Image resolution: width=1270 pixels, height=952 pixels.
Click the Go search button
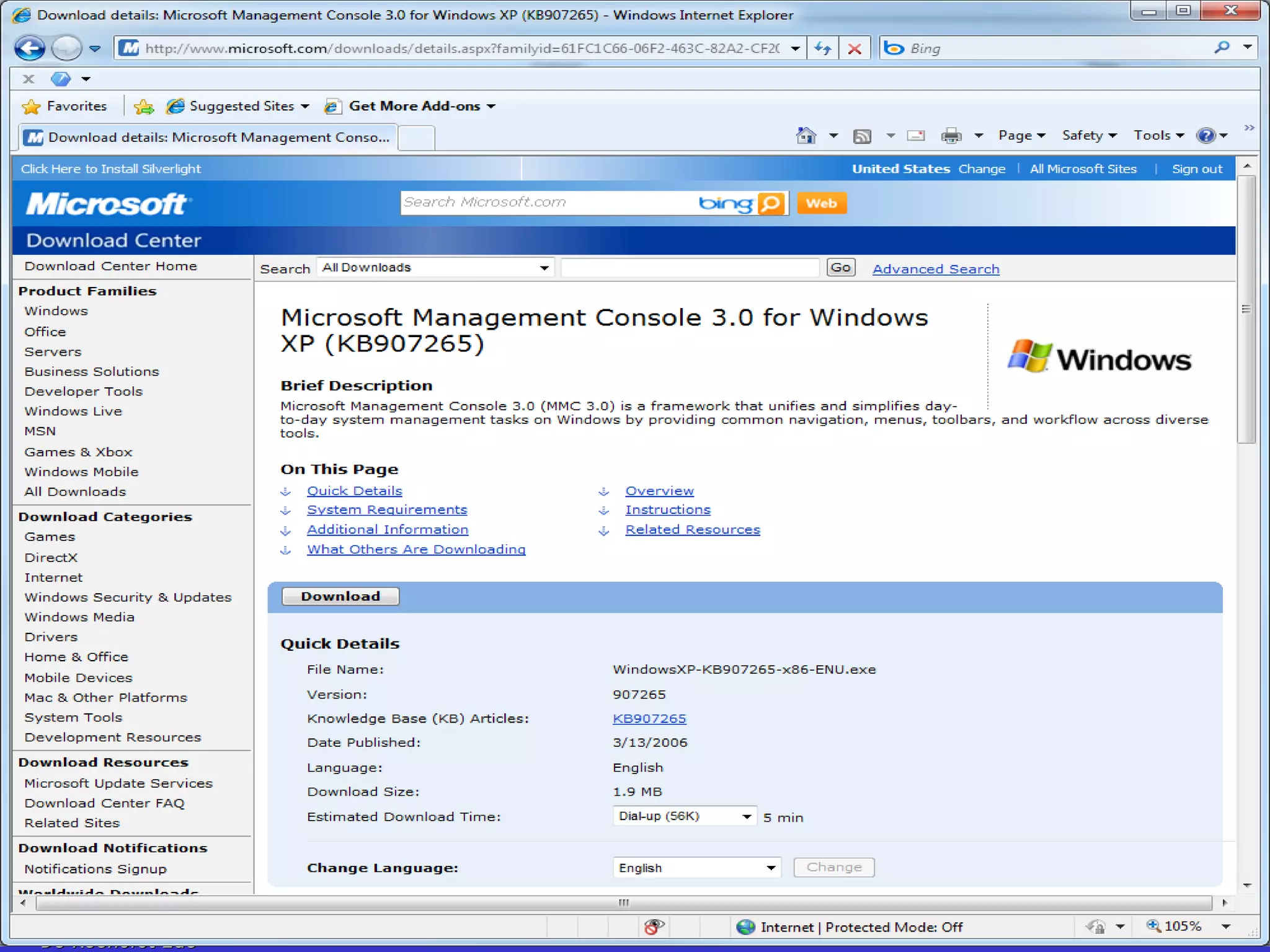841,268
